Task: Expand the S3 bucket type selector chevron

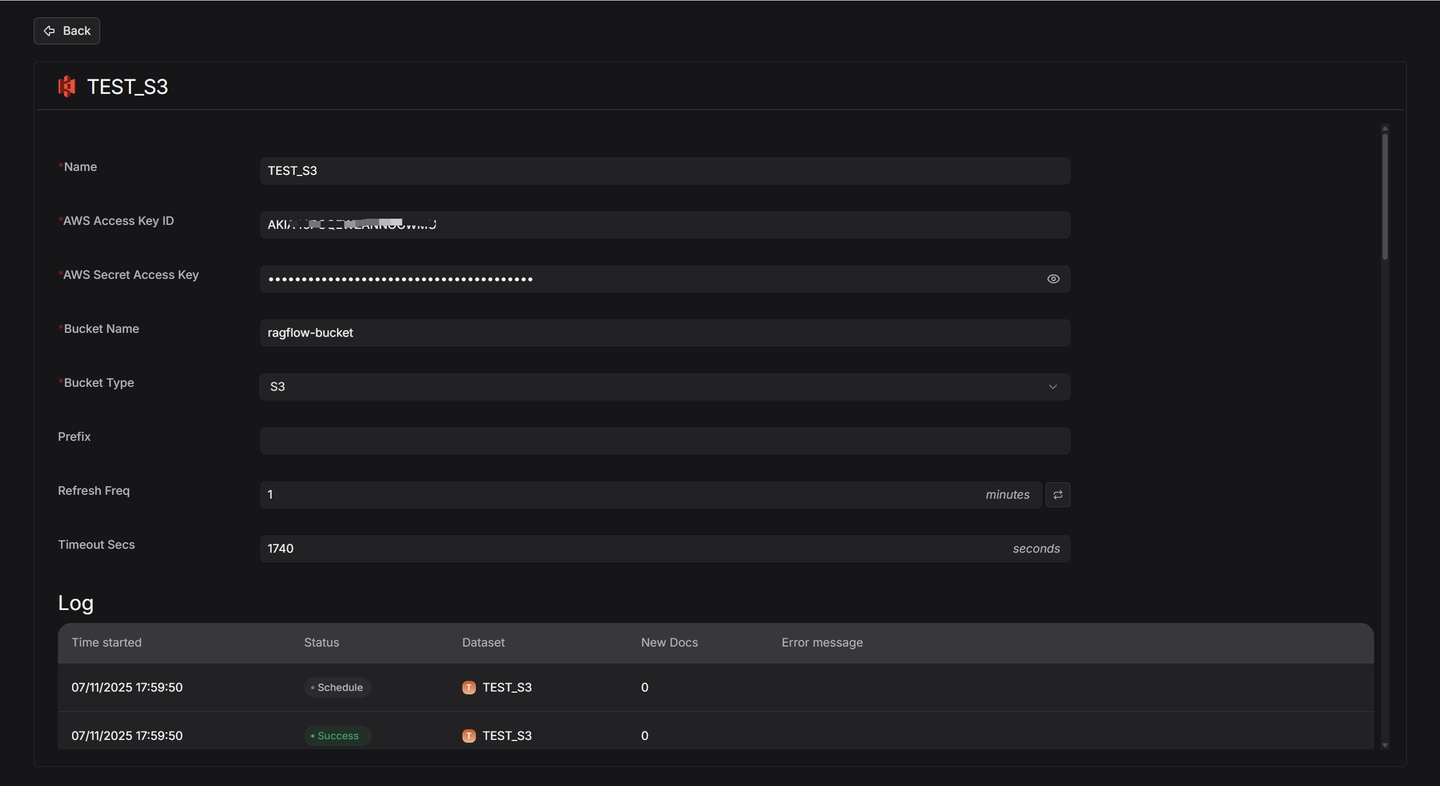Action: point(1052,386)
